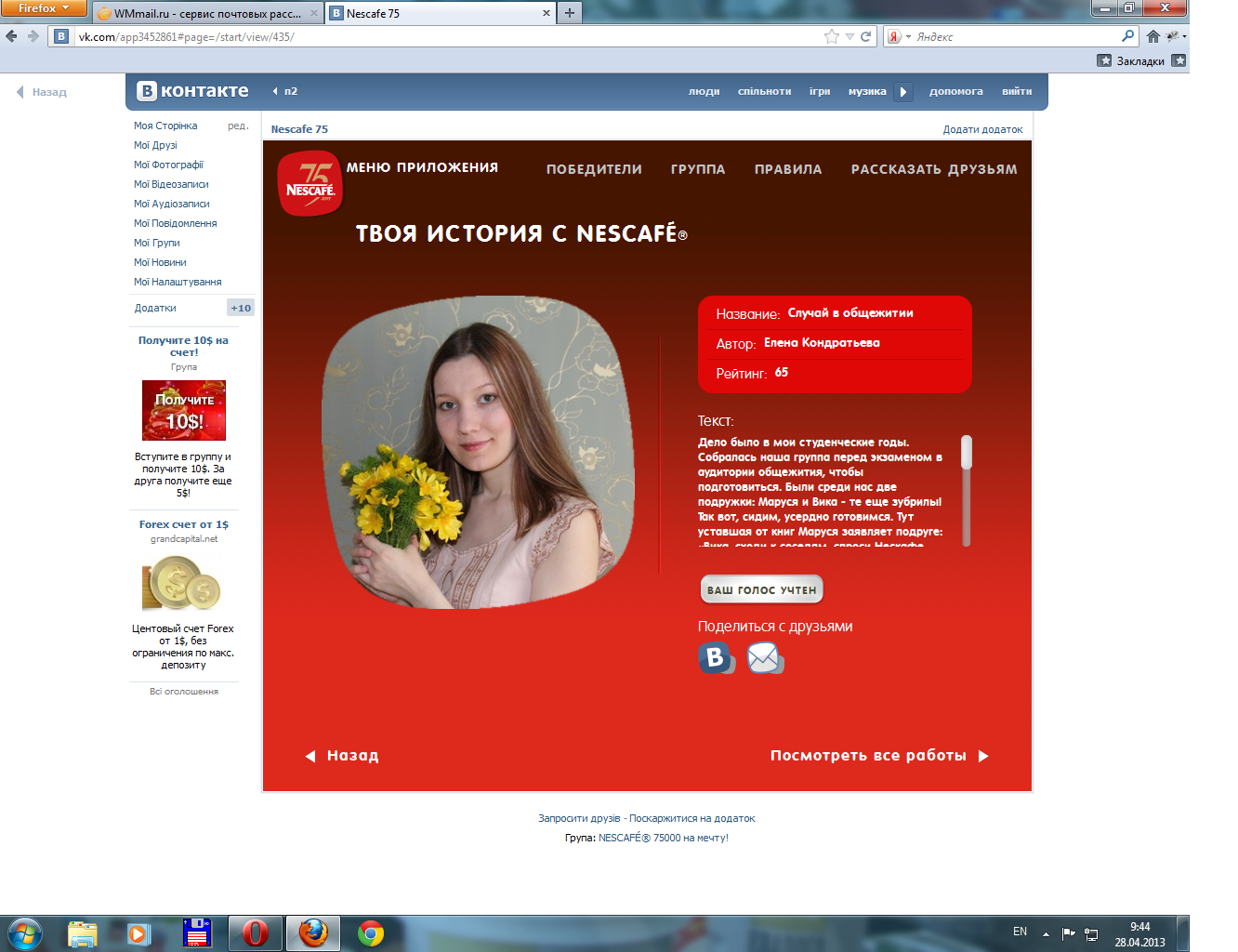Open ПРАВИЛА section
Viewport: 1238px width, 952px height.
(788, 169)
